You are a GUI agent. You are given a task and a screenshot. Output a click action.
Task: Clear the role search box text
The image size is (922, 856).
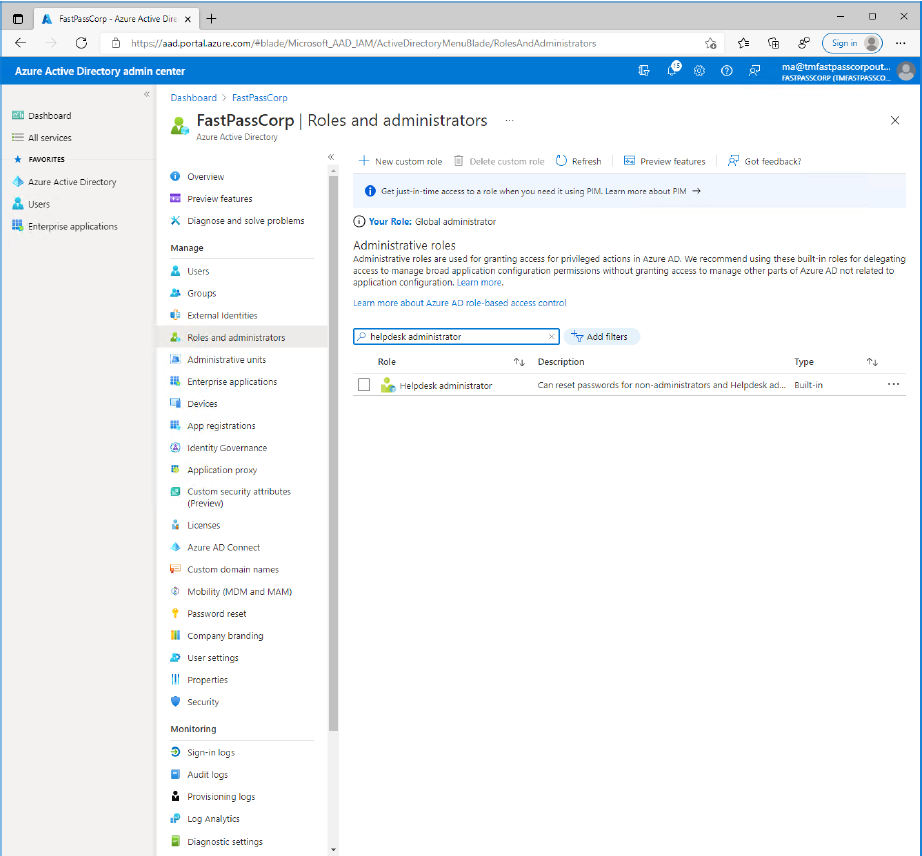click(551, 337)
